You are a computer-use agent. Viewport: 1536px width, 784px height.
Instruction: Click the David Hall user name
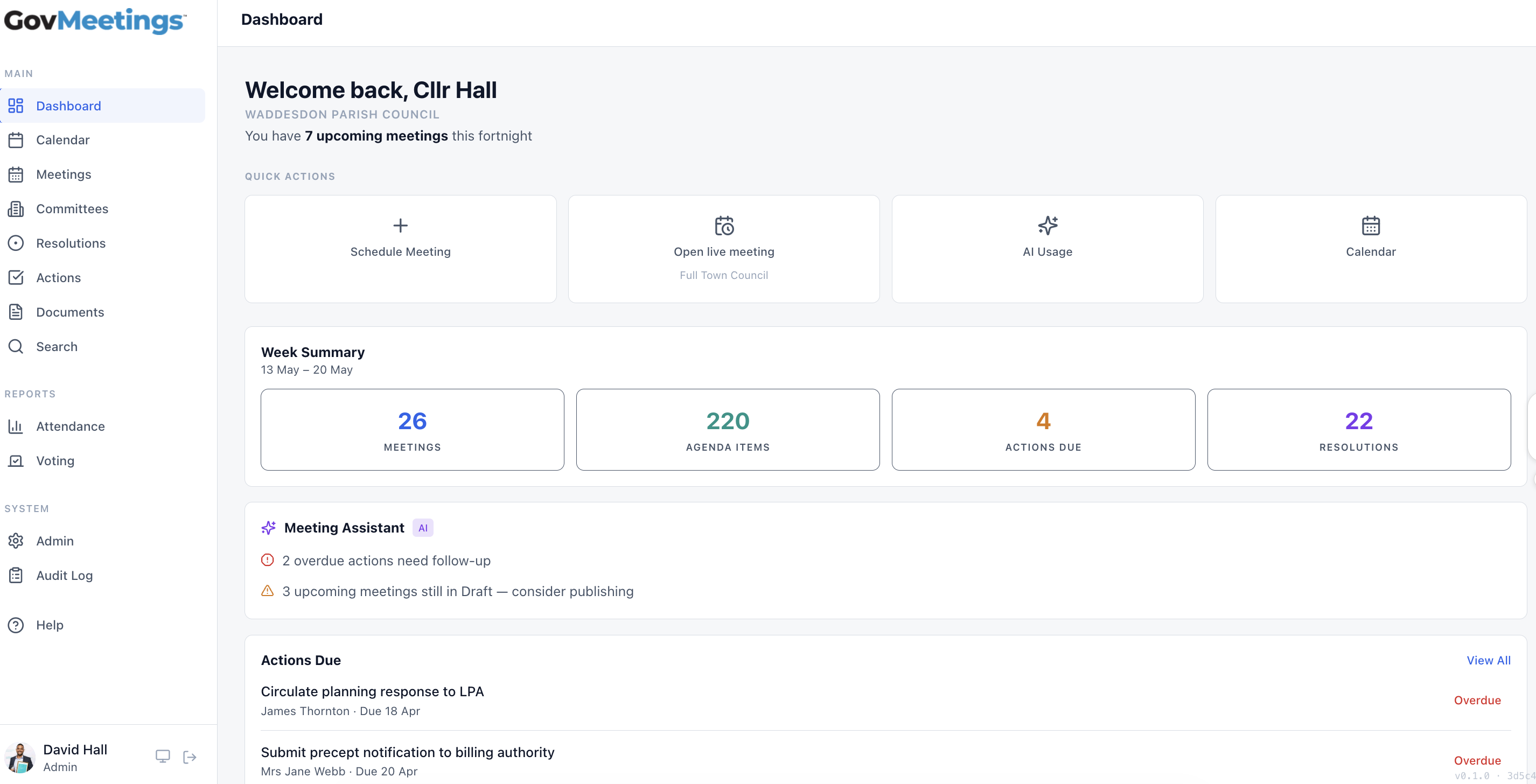pyautogui.click(x=75, y=750)
